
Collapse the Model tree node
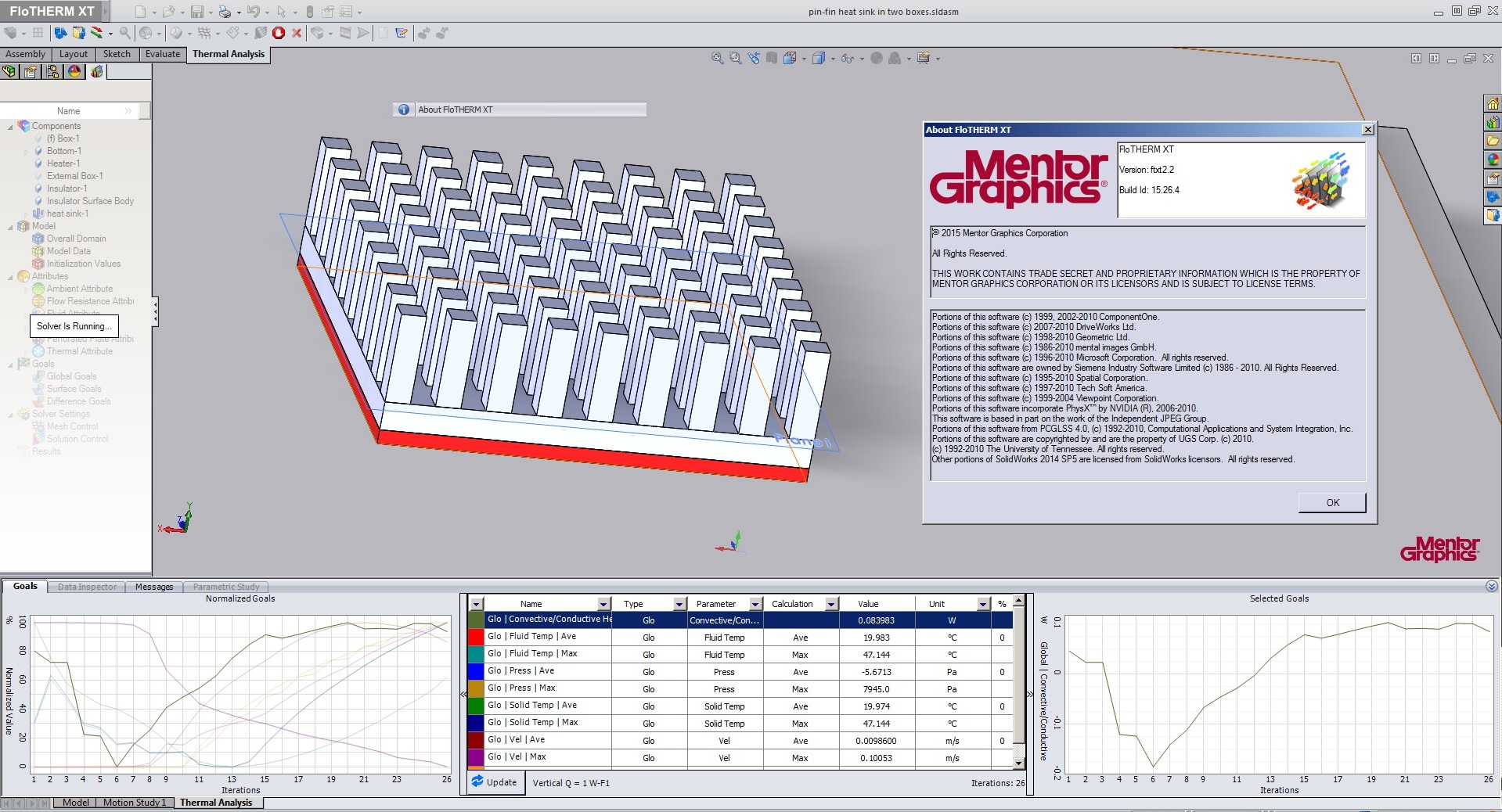pyautogui.click(x=10, y=227)
